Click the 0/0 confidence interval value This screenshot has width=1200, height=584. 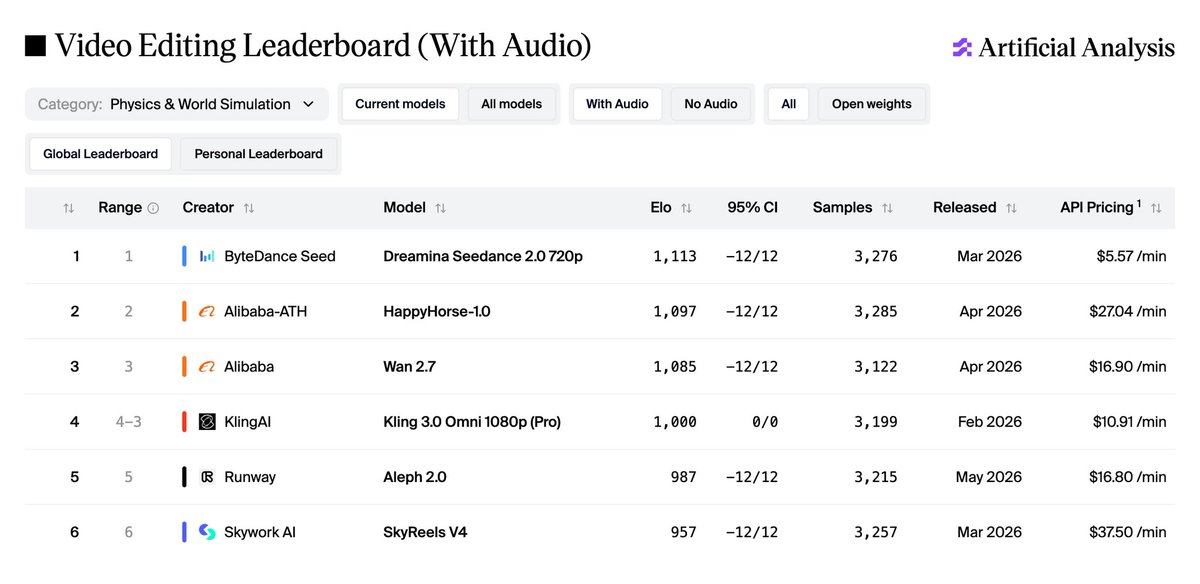click(x=764, y=422)
